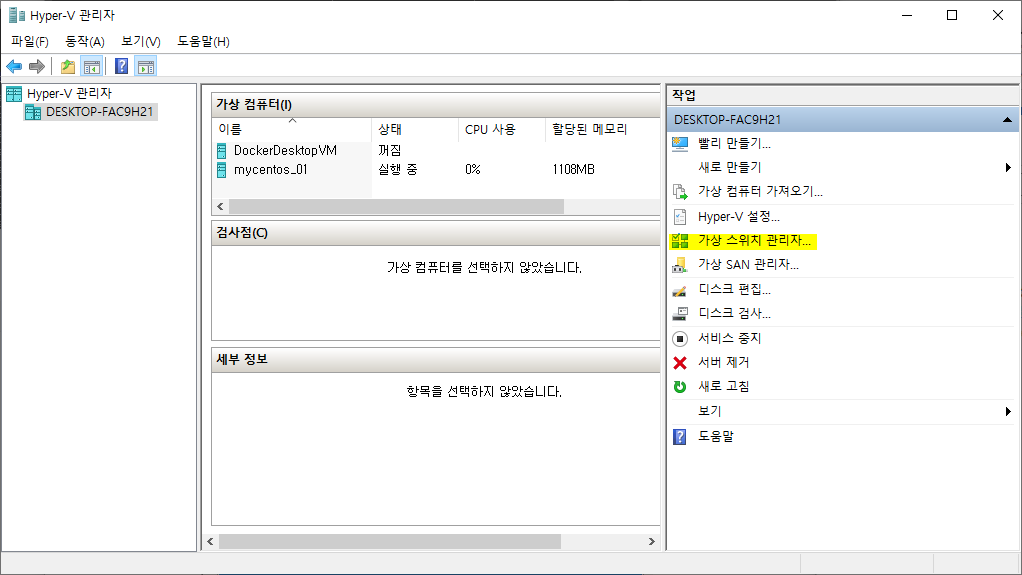Click the green 새로 고침 refresh icon
Screen dimensions: 1022x575
click(x=680, y=387)
